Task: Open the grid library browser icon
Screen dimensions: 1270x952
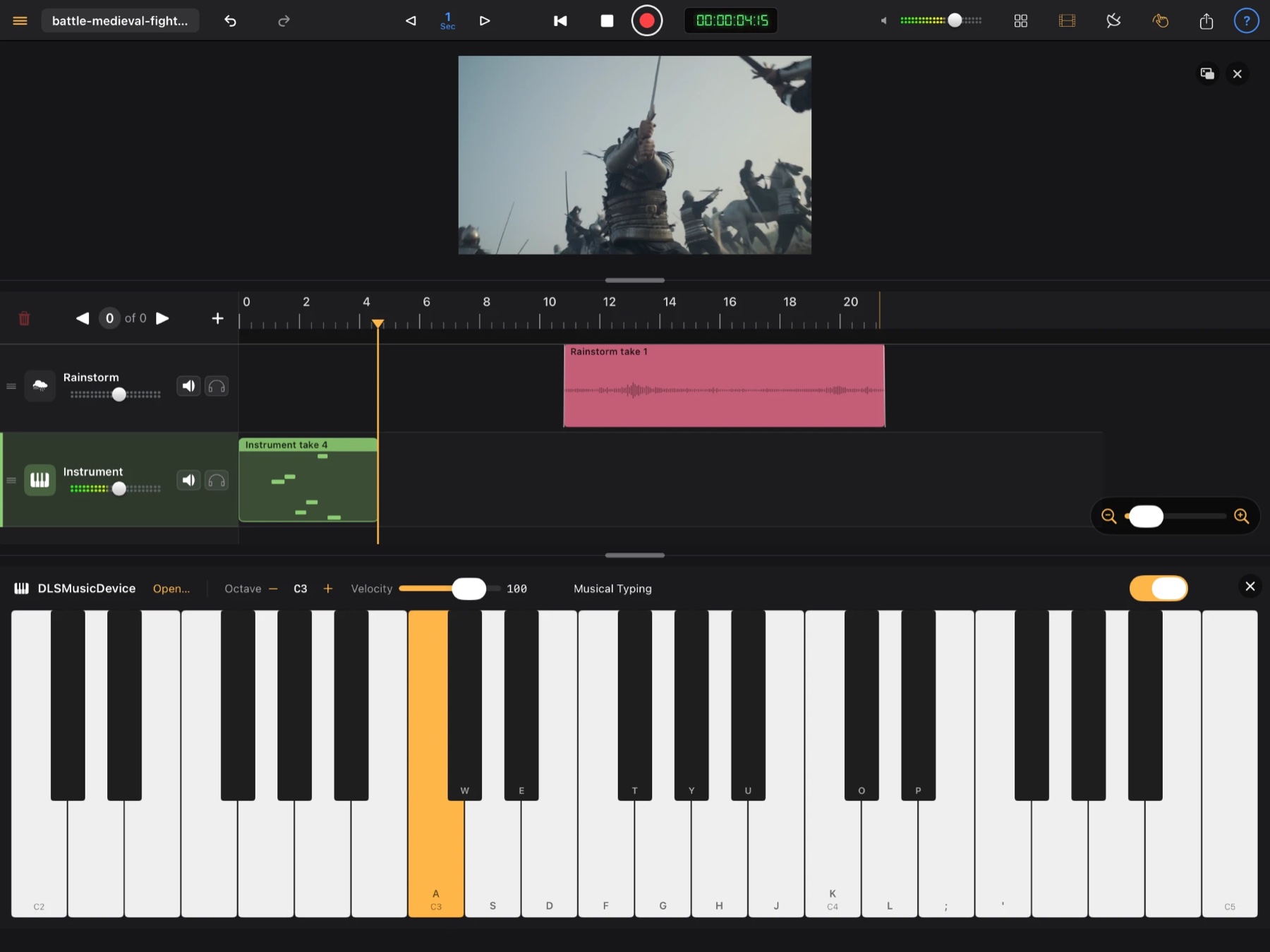Action: [1020, 20]
